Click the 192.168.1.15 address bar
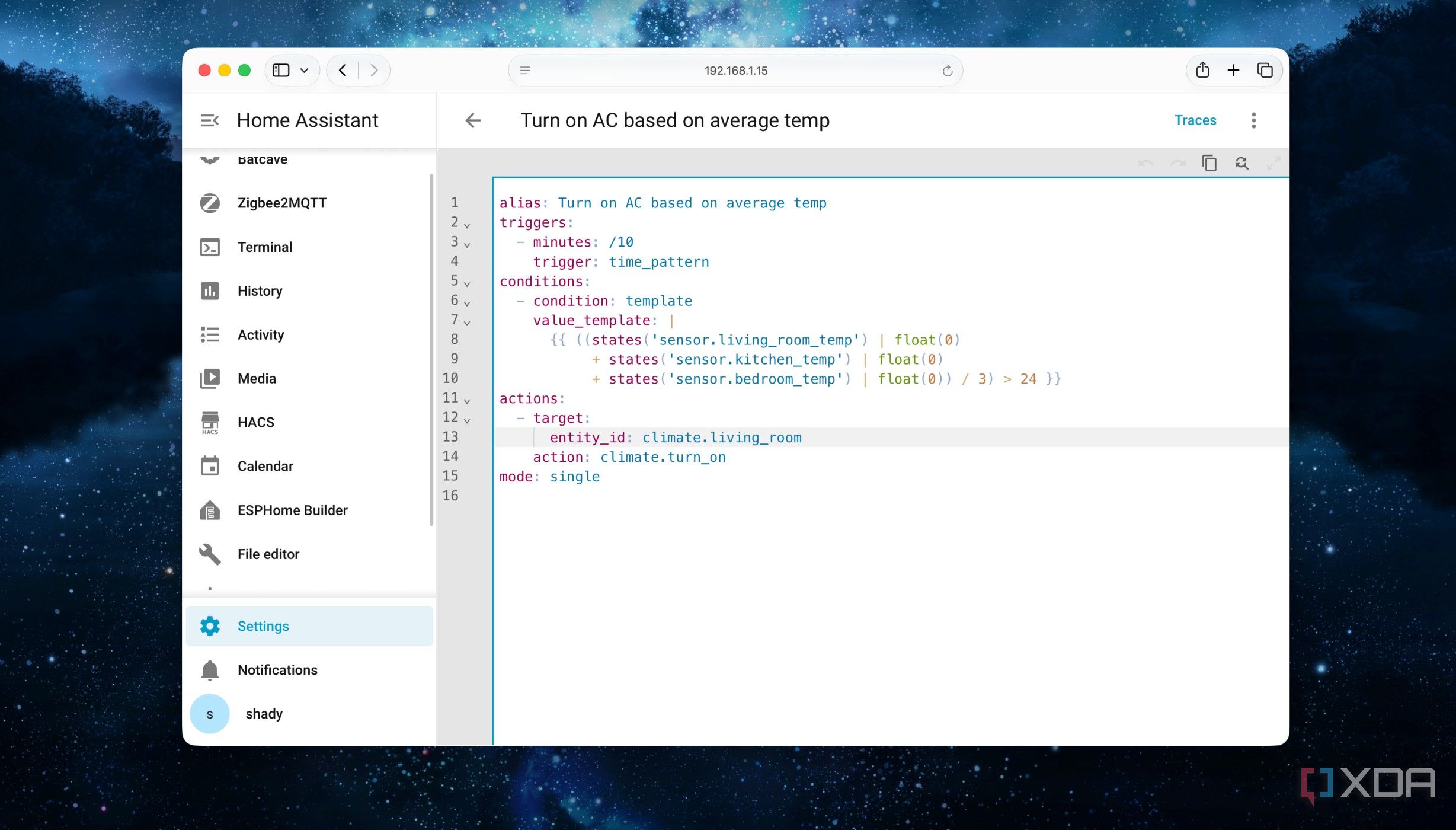Image resolution: width=1456 pixels, height=830 pixels. (735, 71)
